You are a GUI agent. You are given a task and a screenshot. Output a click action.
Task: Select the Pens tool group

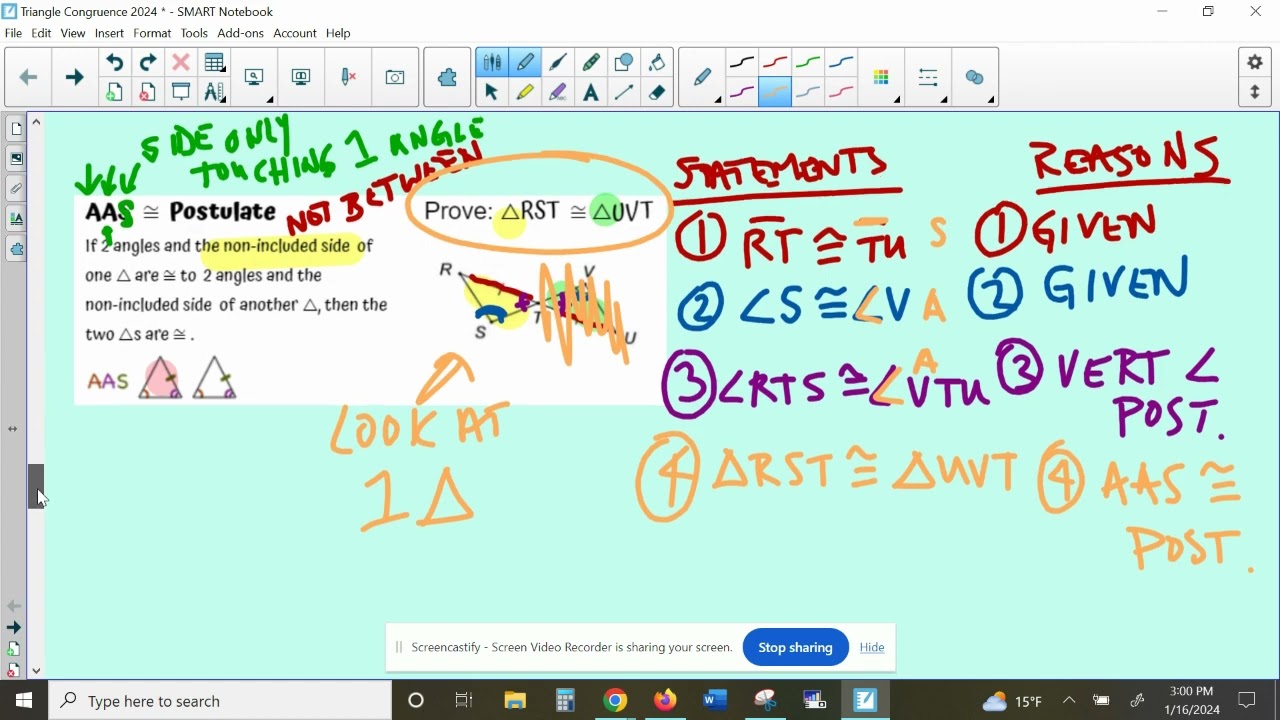tap(491, 63)
